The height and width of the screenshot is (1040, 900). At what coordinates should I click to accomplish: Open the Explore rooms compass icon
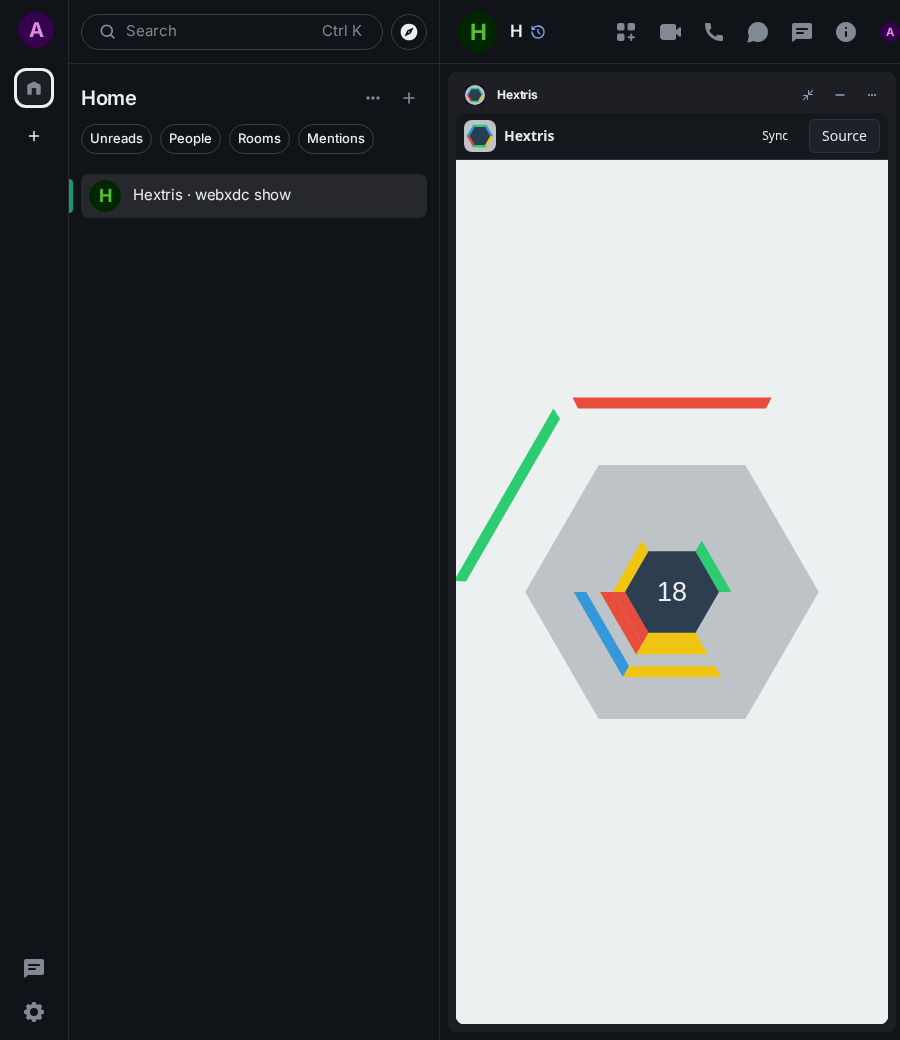click(x=409, y=32)
